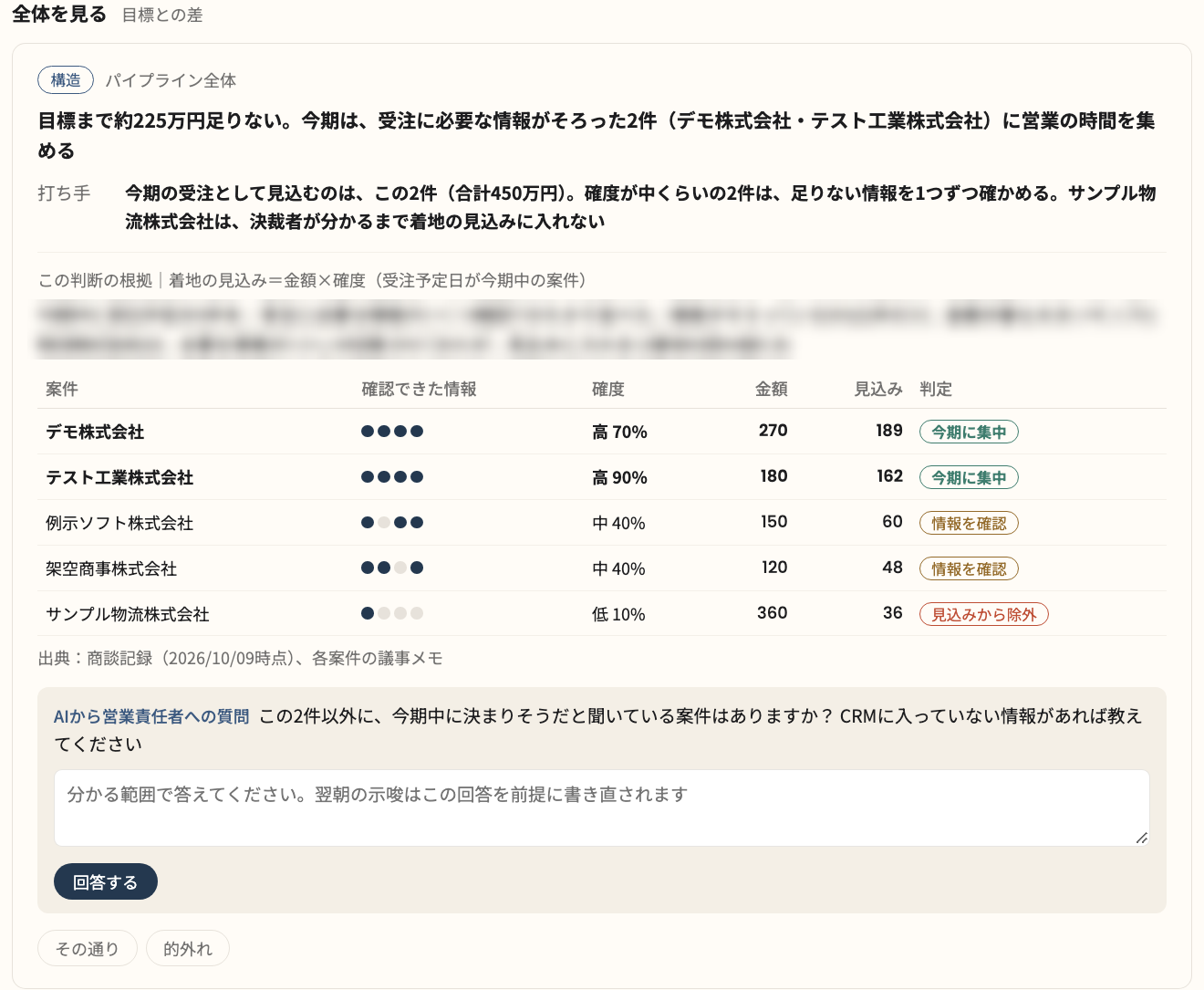The image size is (1204, 990).
Task: Click 情報を確認 badge for 例示ソフト株式会社
Action: [969, 523]
